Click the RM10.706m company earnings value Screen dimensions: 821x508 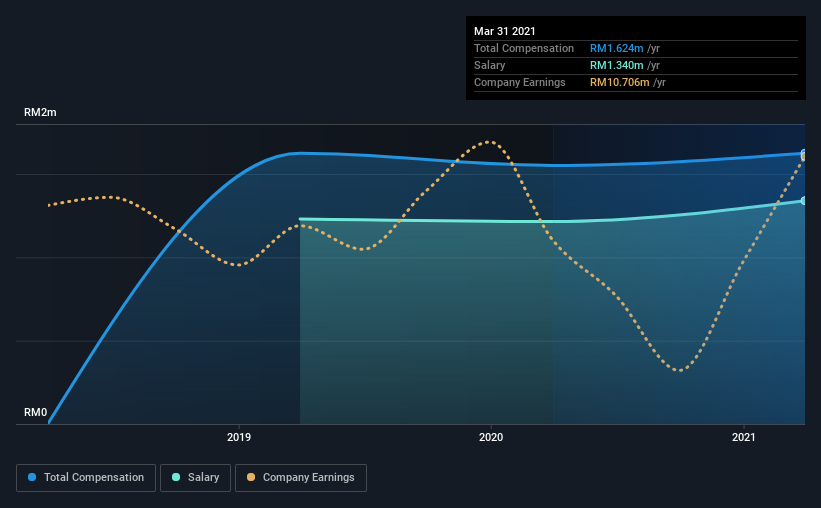[x=620, y=82]
